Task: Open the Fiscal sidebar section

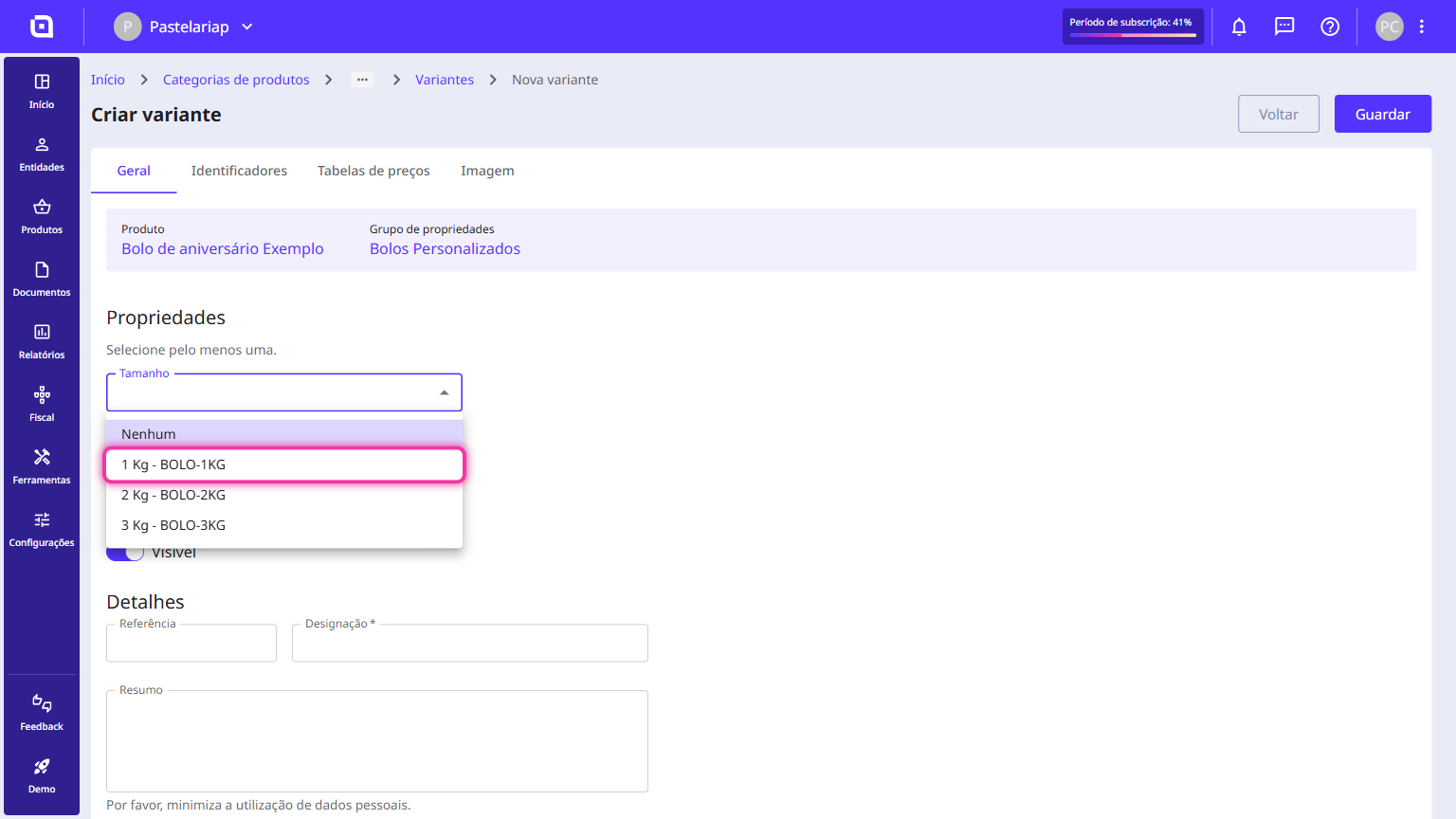Action: coord(42,404)
